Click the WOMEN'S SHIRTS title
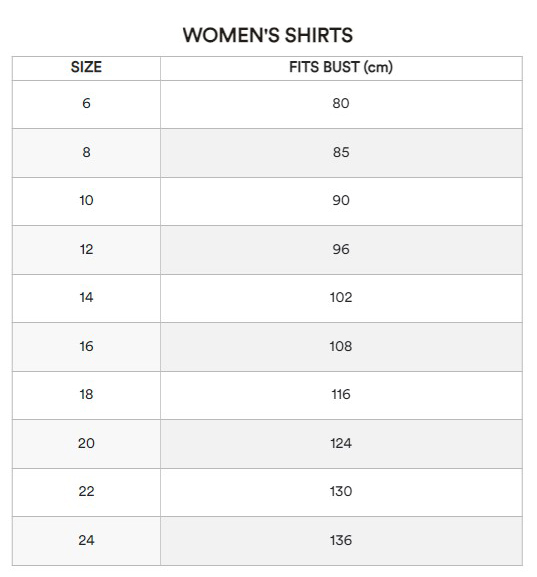Viewport: 537px width, 577px height. pyautogui.click(x=268, y=35)
